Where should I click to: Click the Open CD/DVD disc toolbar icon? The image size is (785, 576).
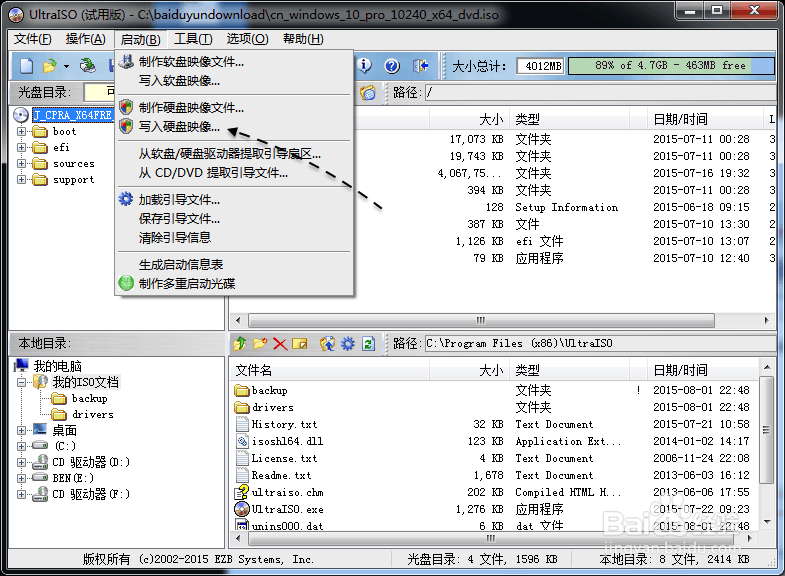click(x=88, y=66)
